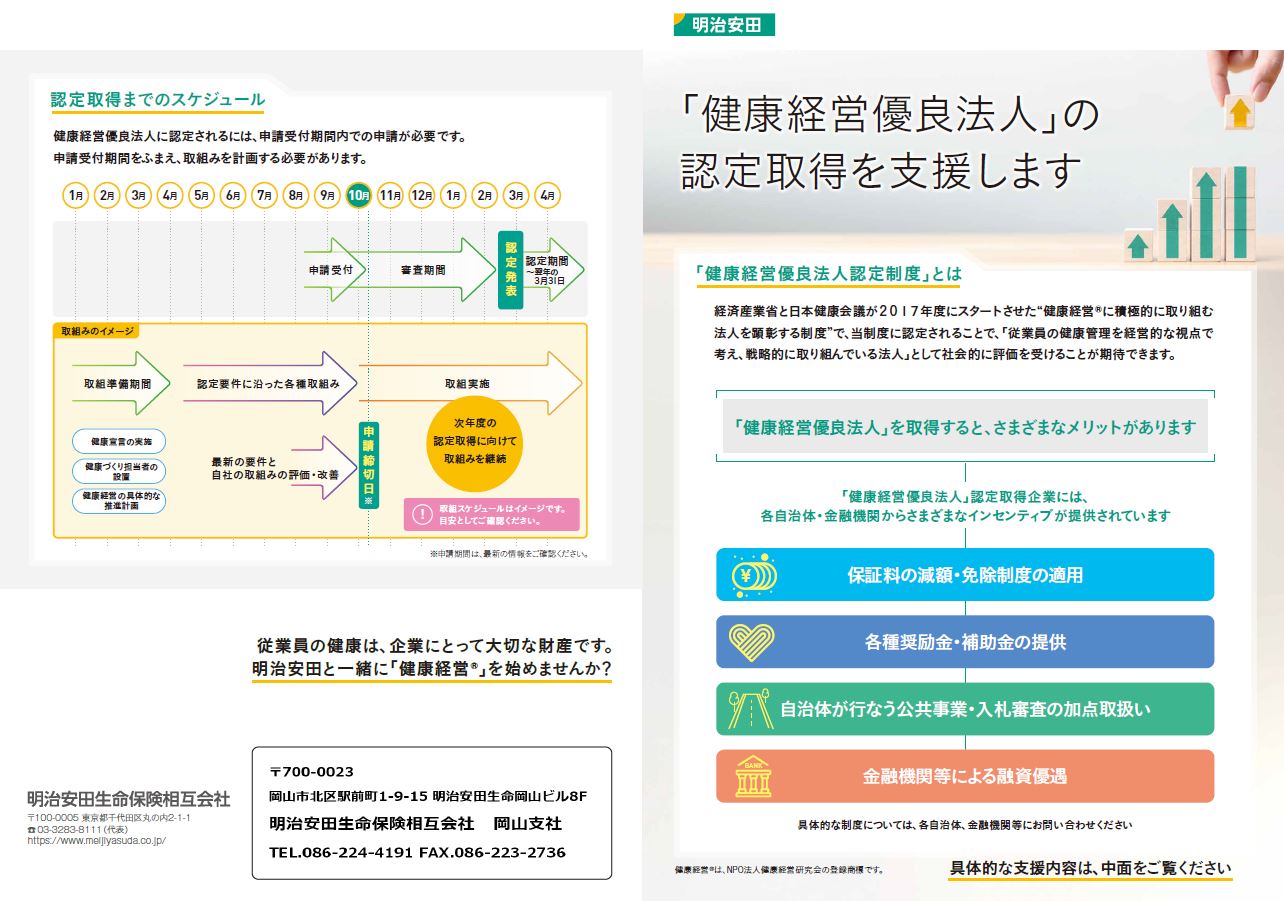Viewport: 1284px width, 901px height.
Task: Select the 金融機関等による融資優遇 banner
Action: point(964,776)
